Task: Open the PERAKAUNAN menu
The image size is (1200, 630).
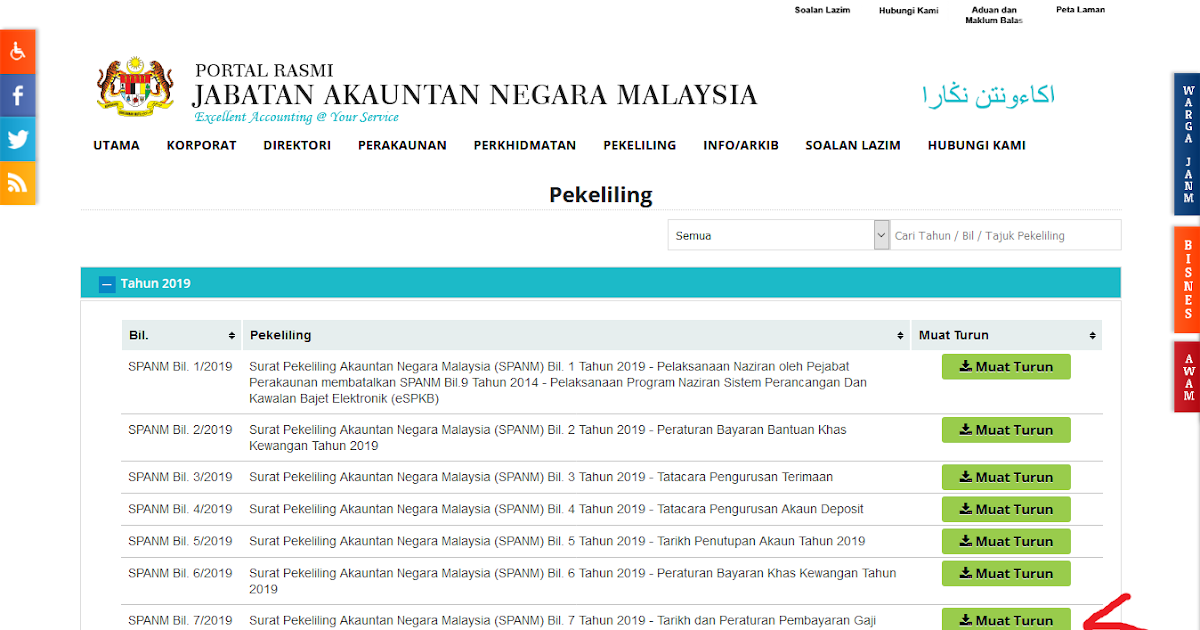Action: coord(402,145)
